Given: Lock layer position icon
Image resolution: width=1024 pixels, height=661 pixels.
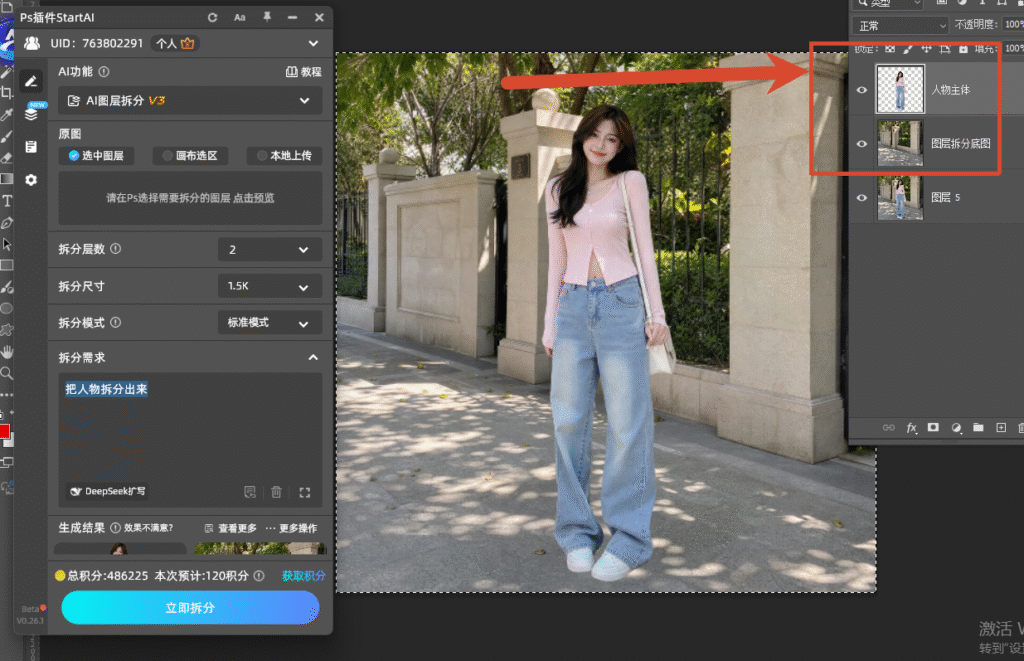Looking at the screenshot, I should [926, 49].
